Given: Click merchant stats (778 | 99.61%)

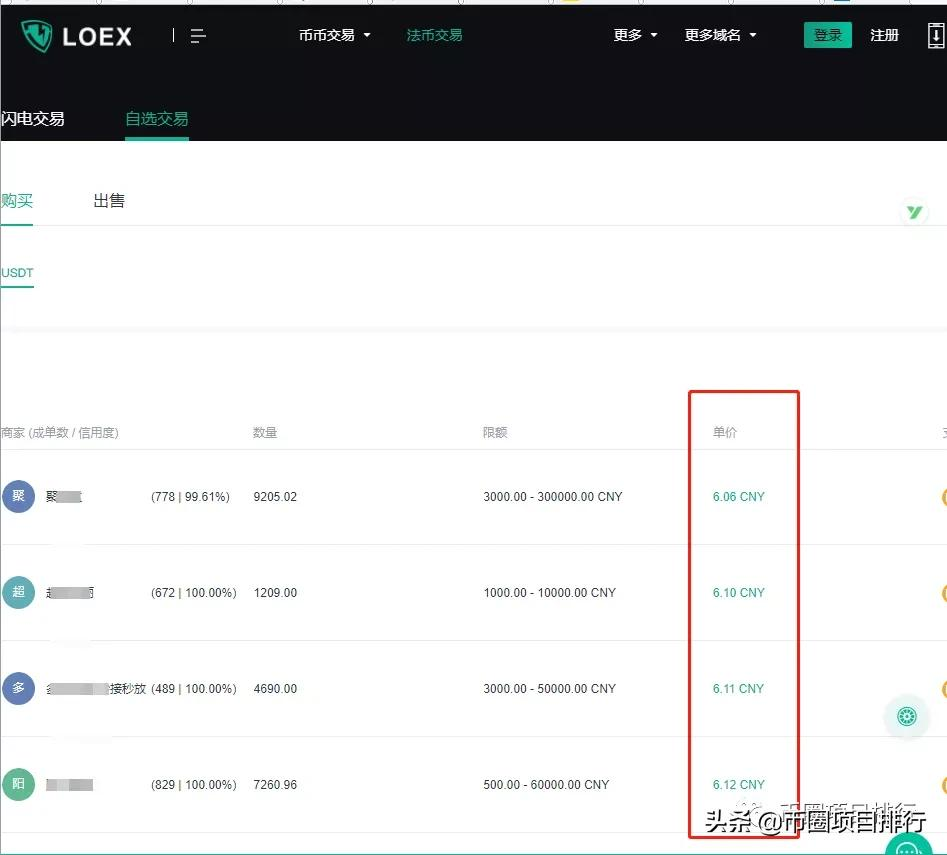Looking at the screenshot, I should [190, 496].
